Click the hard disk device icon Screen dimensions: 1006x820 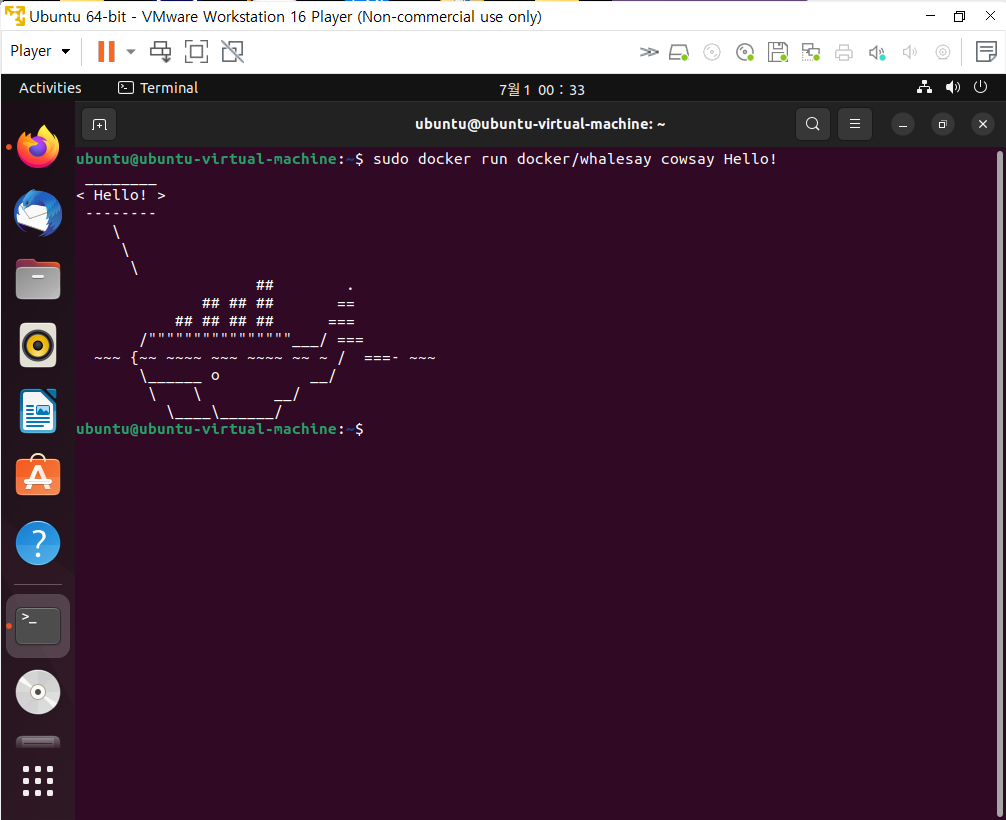(679, 52)
